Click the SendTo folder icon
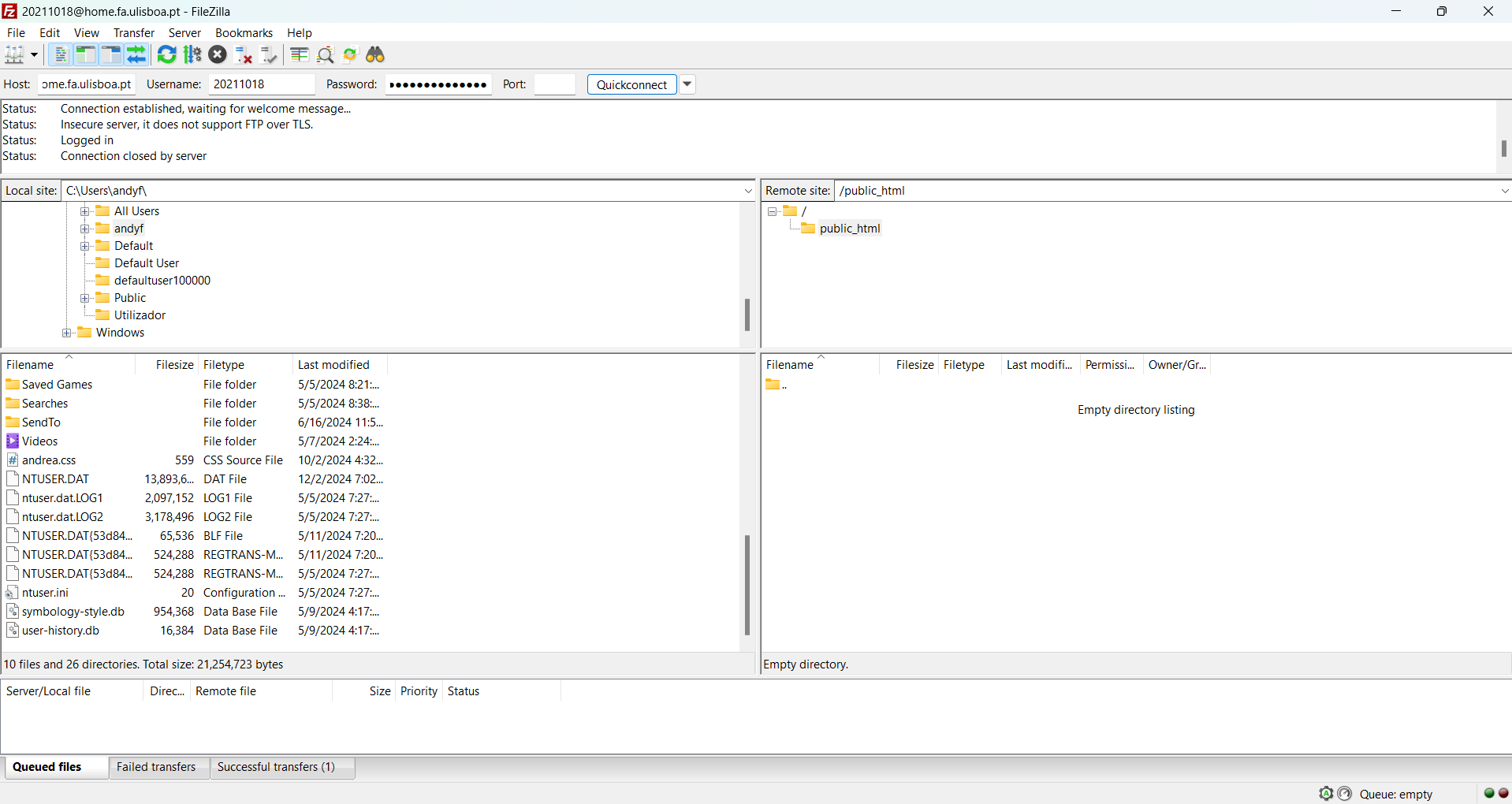 pyautogui.click(x=13, y=422)
